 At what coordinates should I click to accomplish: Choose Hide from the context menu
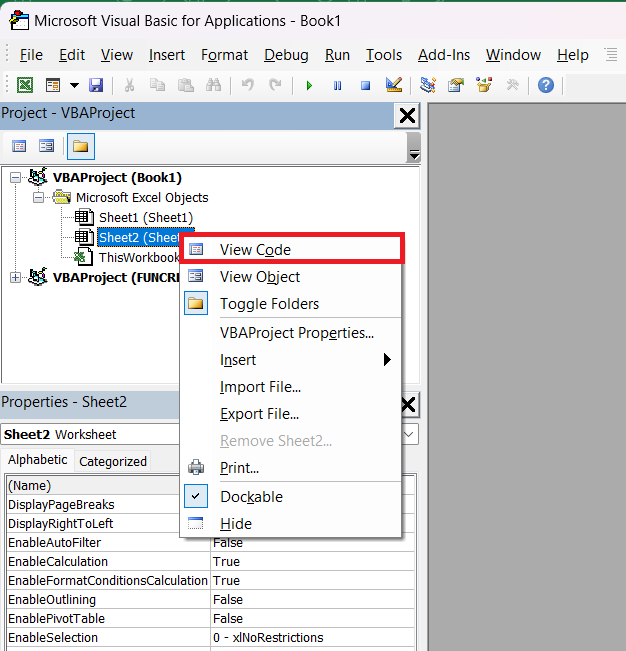click(292, 524)
